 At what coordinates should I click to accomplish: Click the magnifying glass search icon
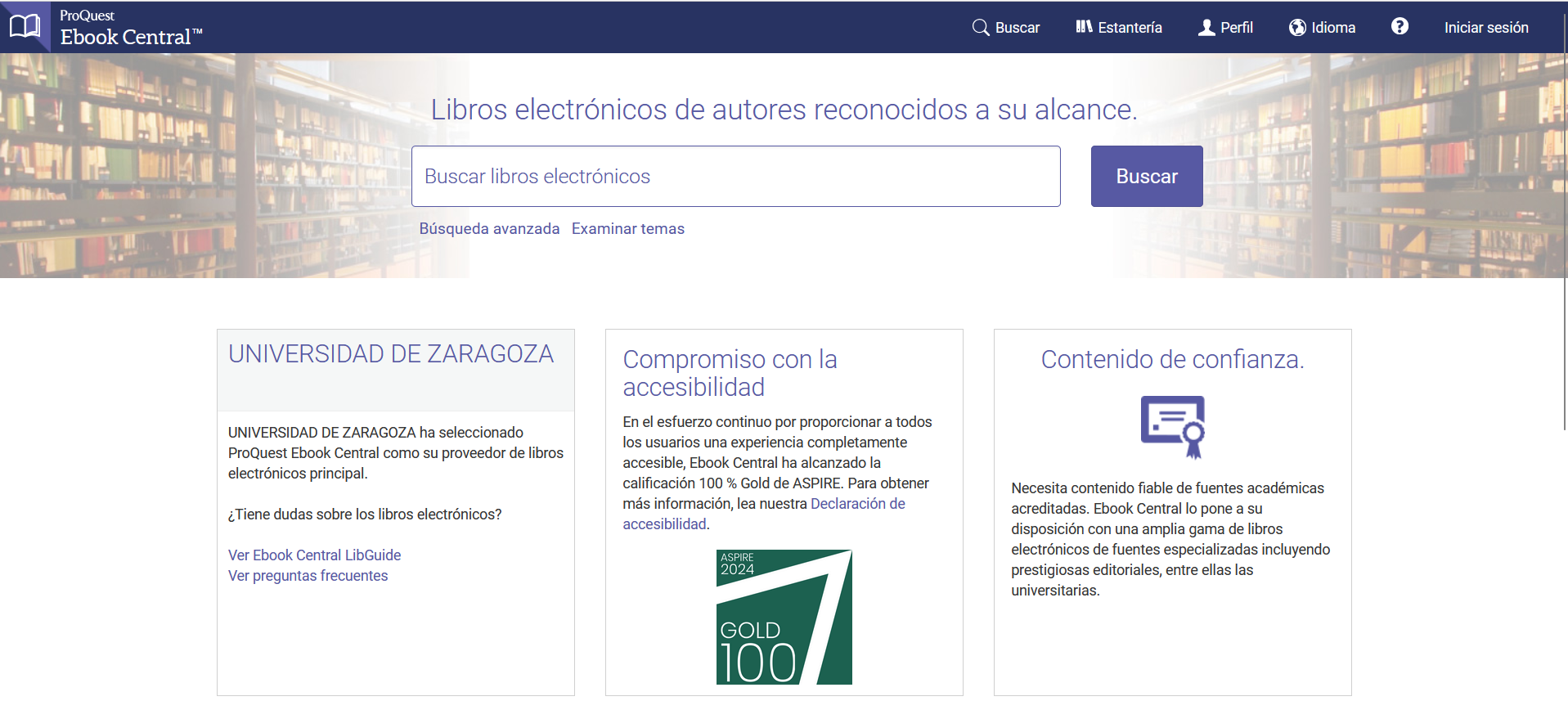[980, 27]
